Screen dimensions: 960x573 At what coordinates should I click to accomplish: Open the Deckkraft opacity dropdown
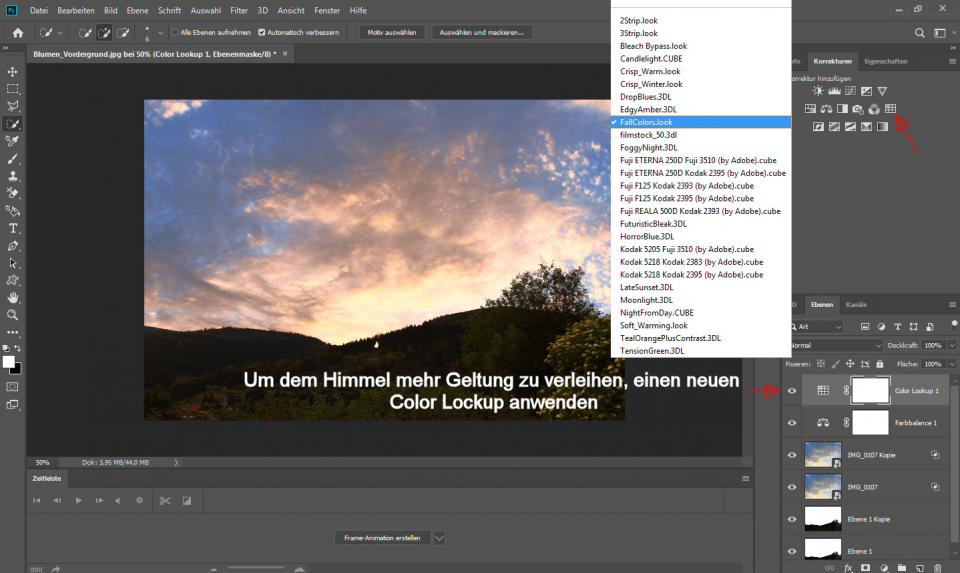[950, 345]
